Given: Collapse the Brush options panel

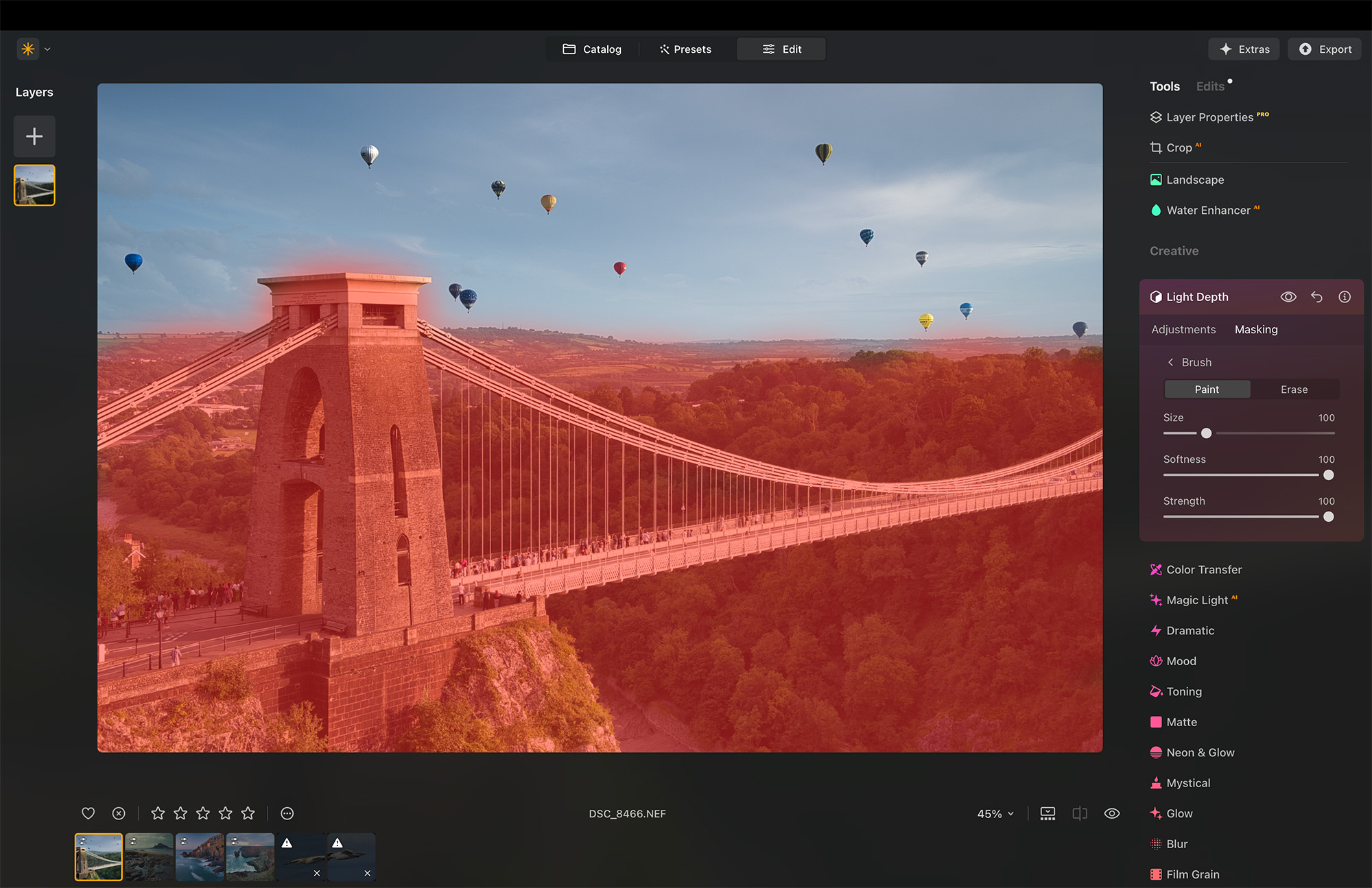Looking at the screenshot, I should coord(1169,362).
